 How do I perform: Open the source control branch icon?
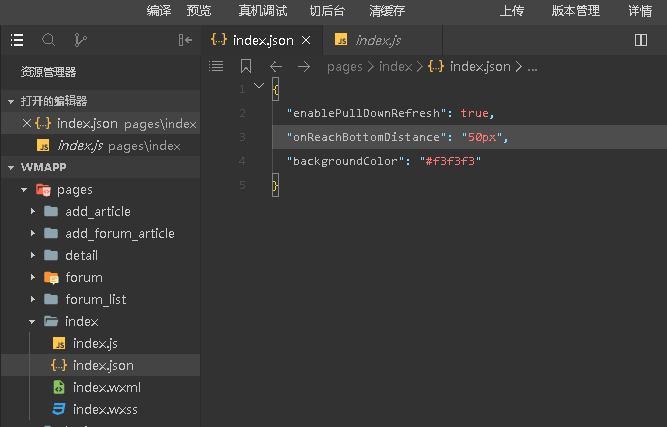80,40
